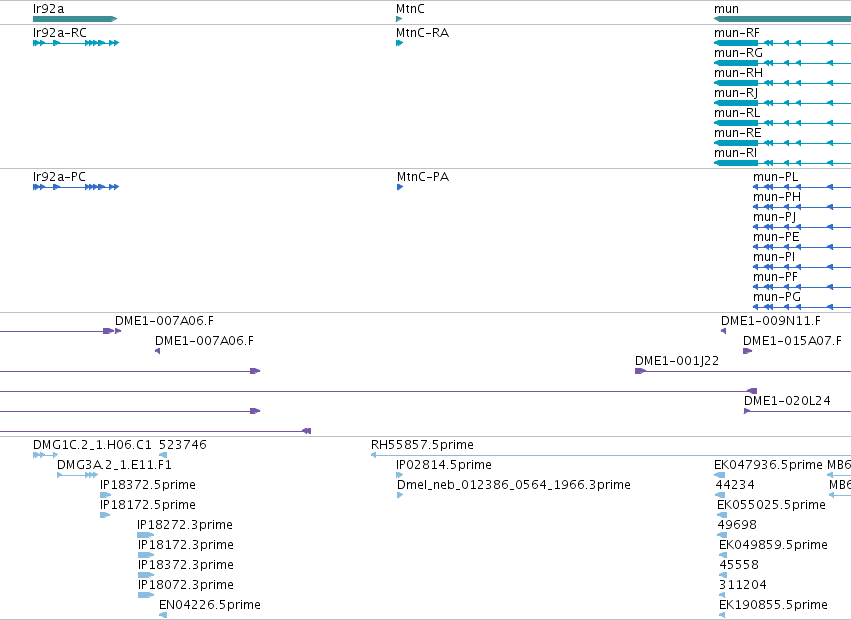The width and height of the screenshot is (851, 620).
Task: Select feature 49698
Action: click(x=722, y=535)
